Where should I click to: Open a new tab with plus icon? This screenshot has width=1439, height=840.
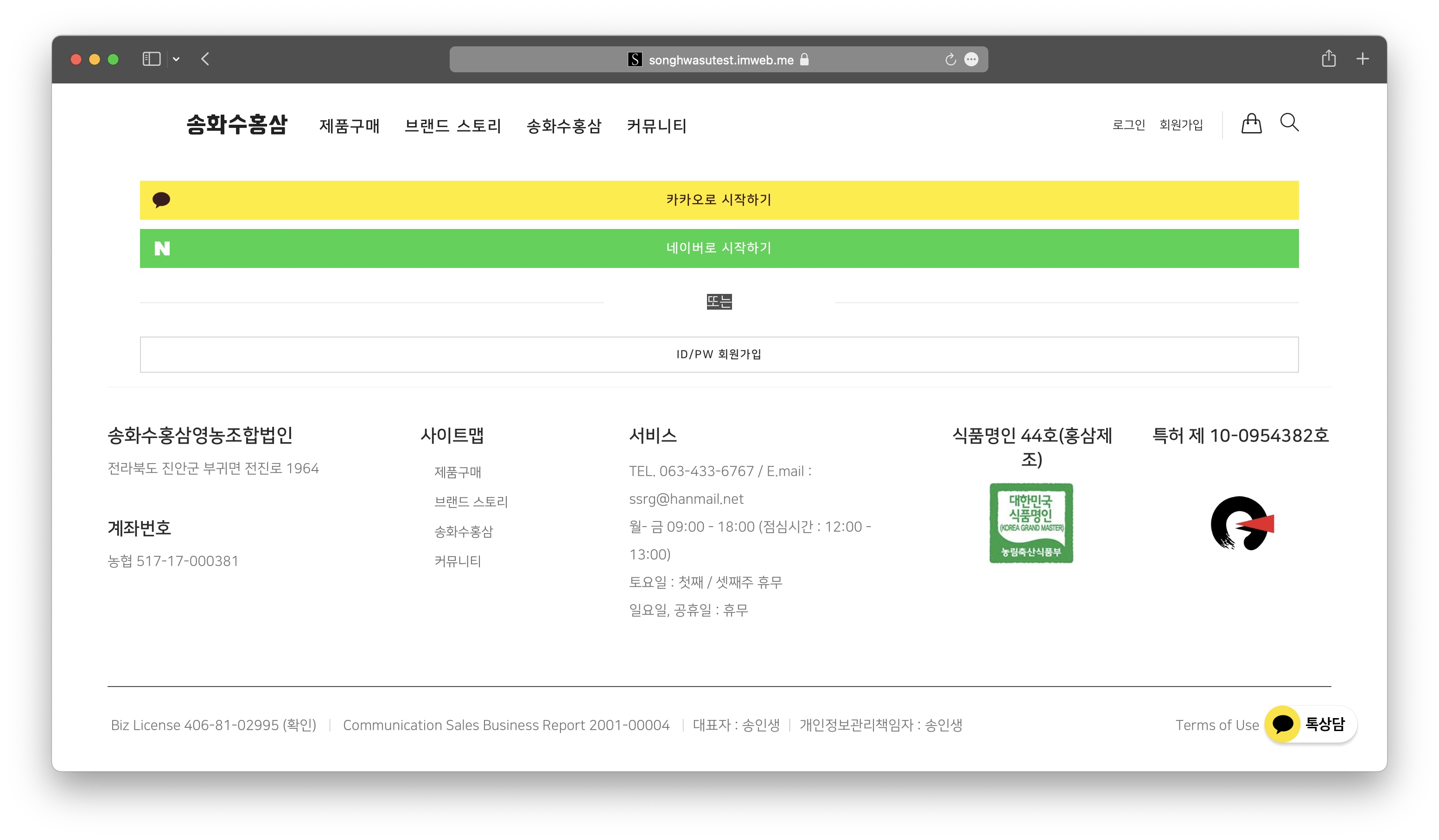pyautogui.click(x=1363, y=59)
